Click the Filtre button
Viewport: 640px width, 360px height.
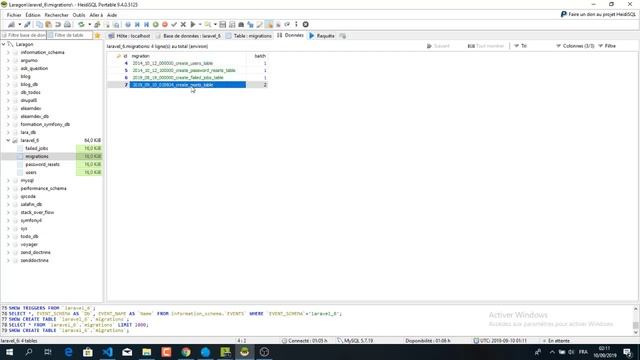pos(607,46)
